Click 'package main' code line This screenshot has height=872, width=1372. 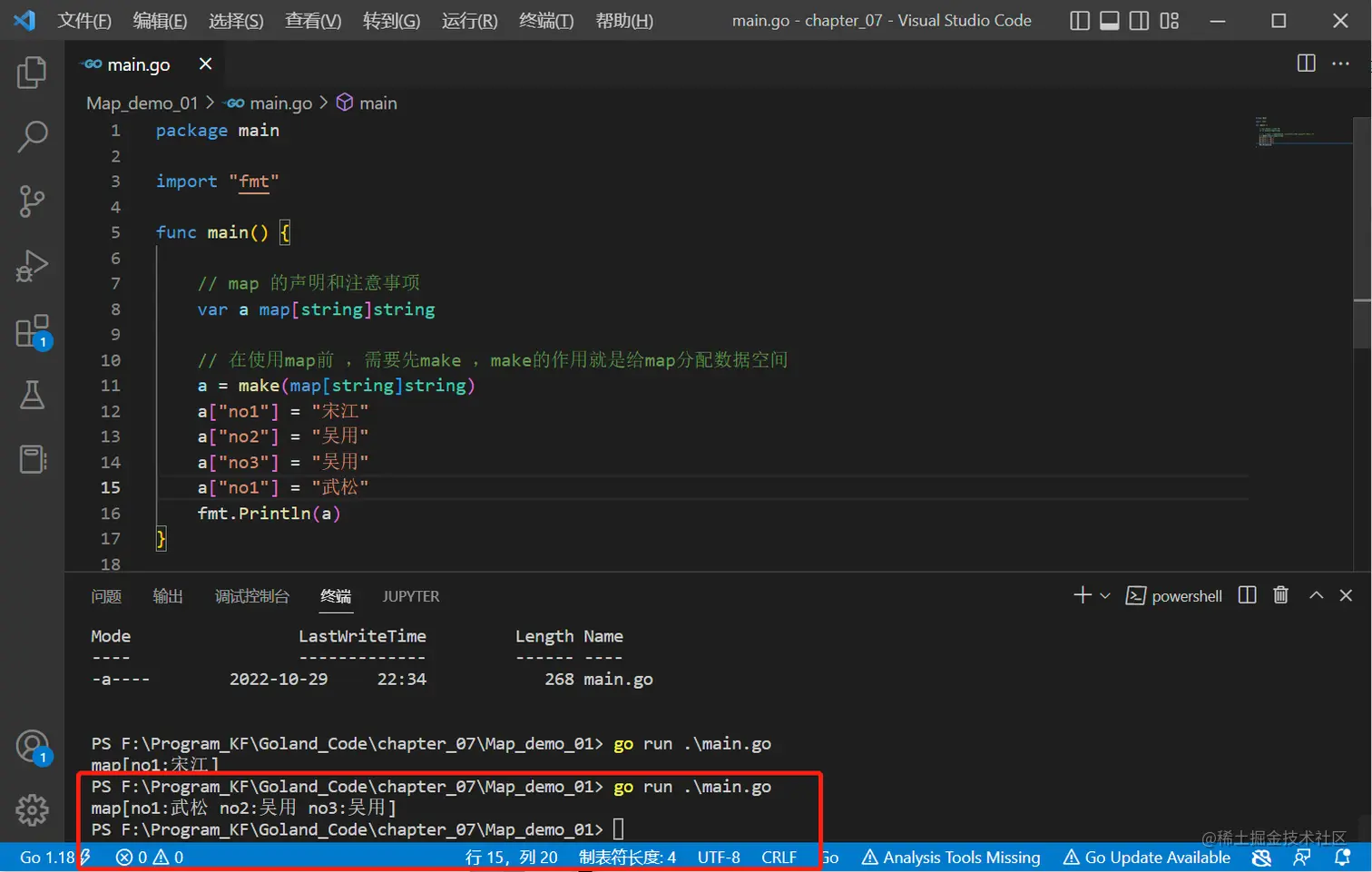[217, 130]
